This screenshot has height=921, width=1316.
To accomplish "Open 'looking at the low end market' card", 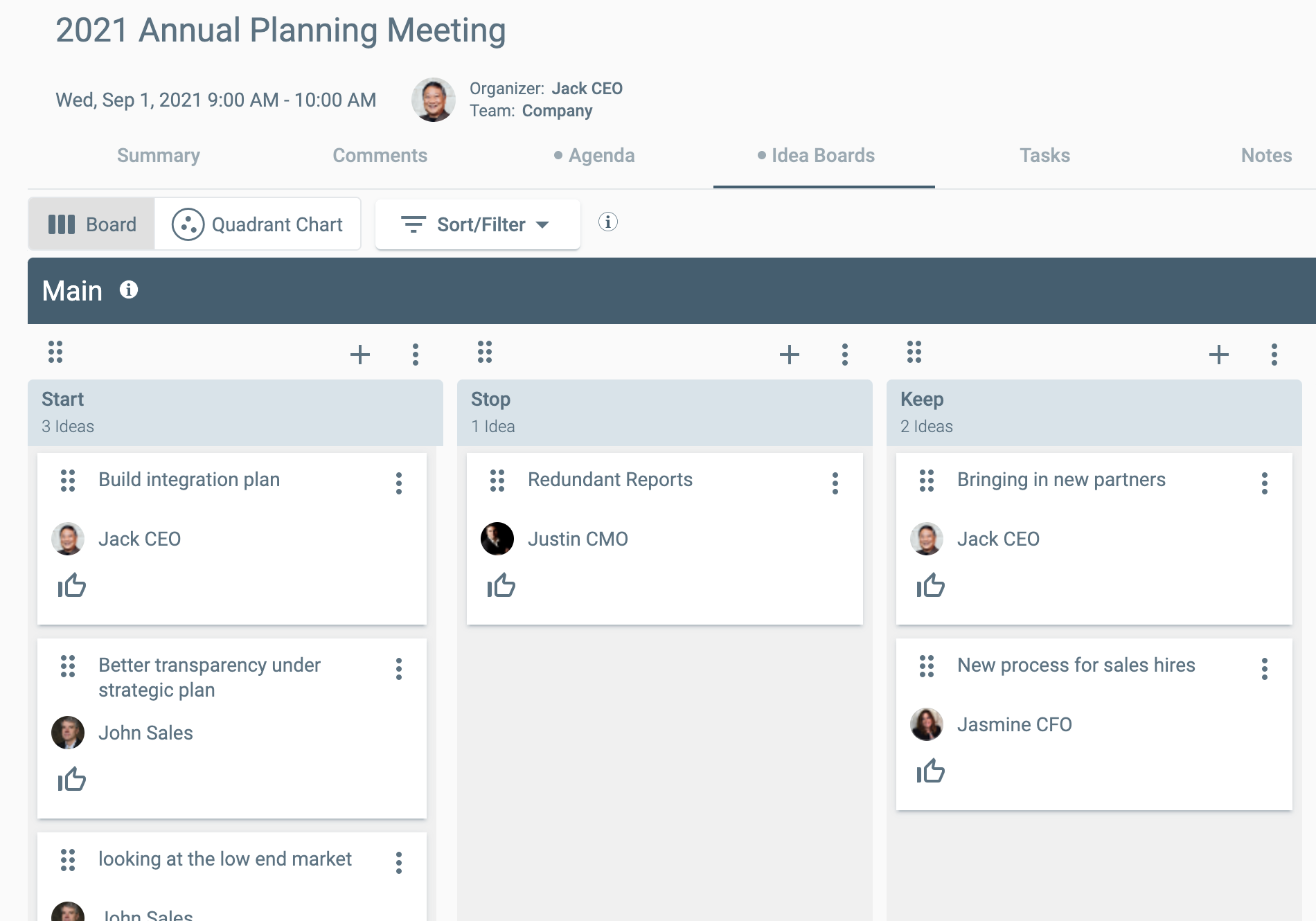I will pos(224,859).
